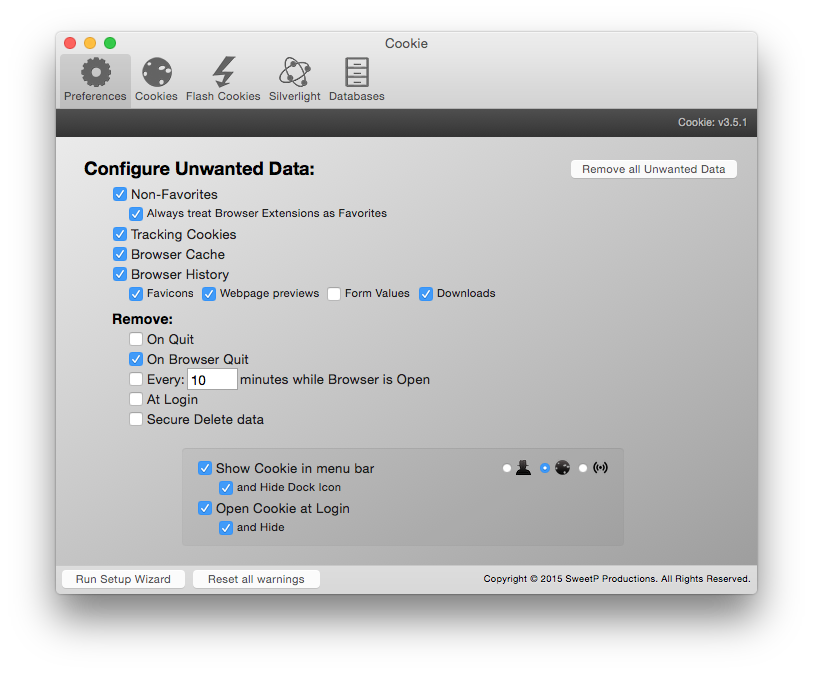Open the Flash Cookies lightning icon

(x=223, y=72)
